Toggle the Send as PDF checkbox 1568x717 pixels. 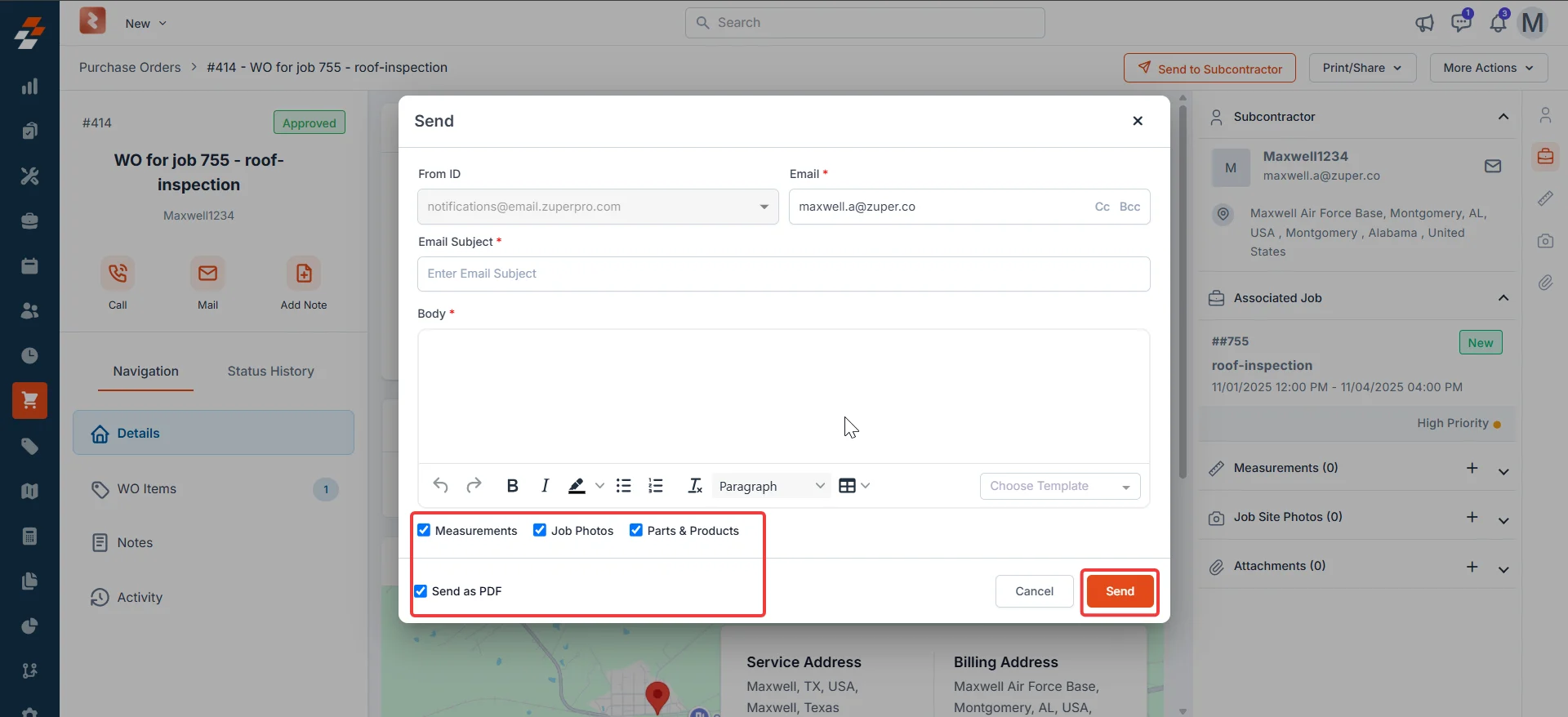[x=421, y=590]
